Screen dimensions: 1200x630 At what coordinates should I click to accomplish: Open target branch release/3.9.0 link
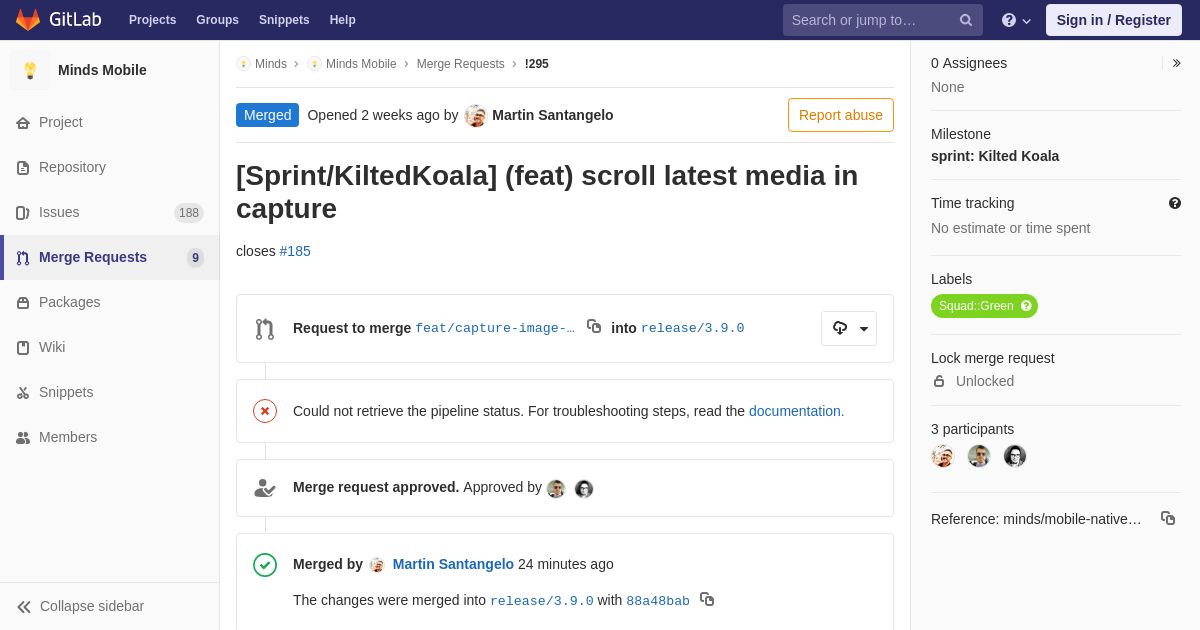click(692, 328)
